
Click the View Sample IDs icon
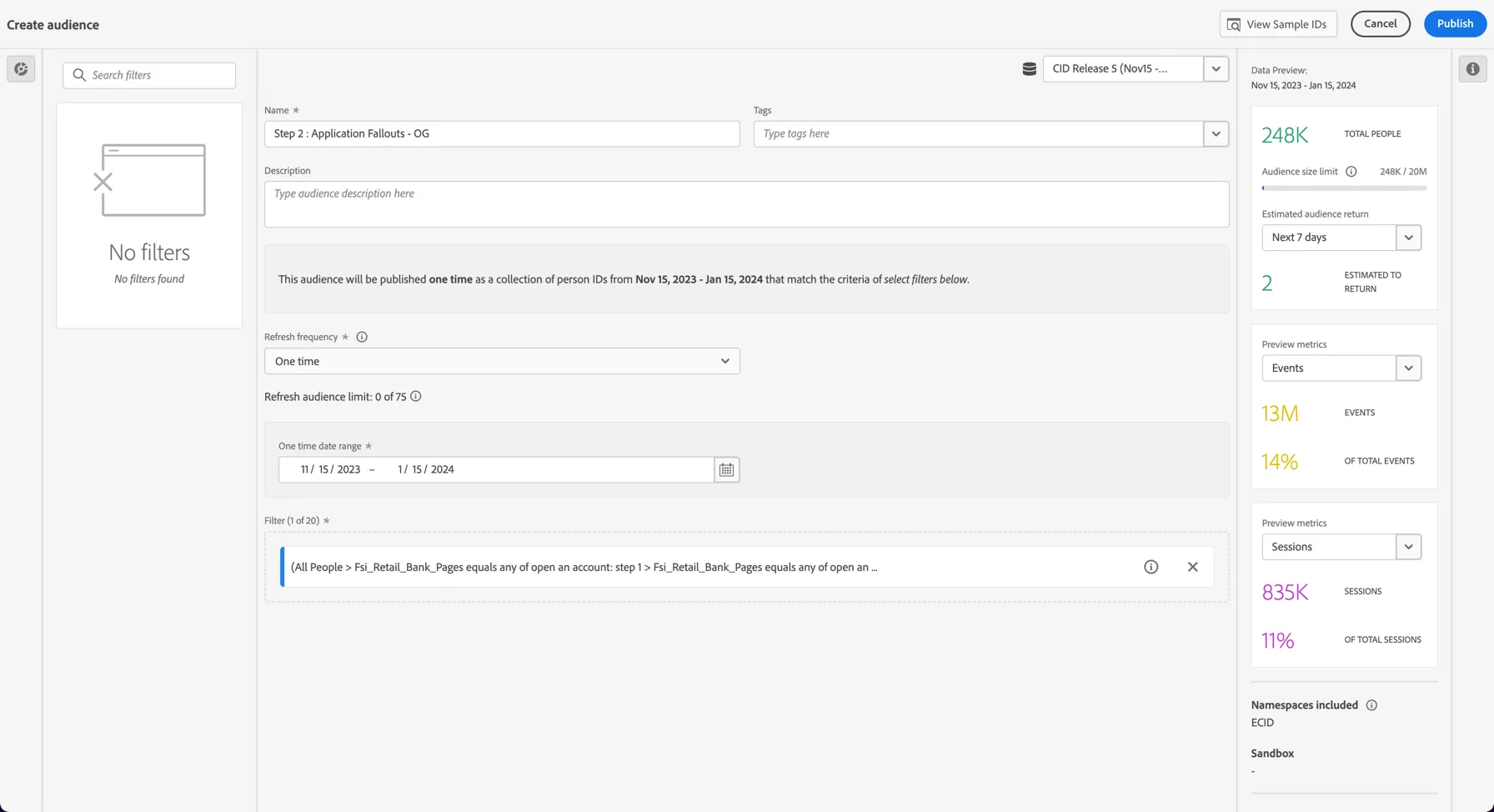[x=1233, y=24]
